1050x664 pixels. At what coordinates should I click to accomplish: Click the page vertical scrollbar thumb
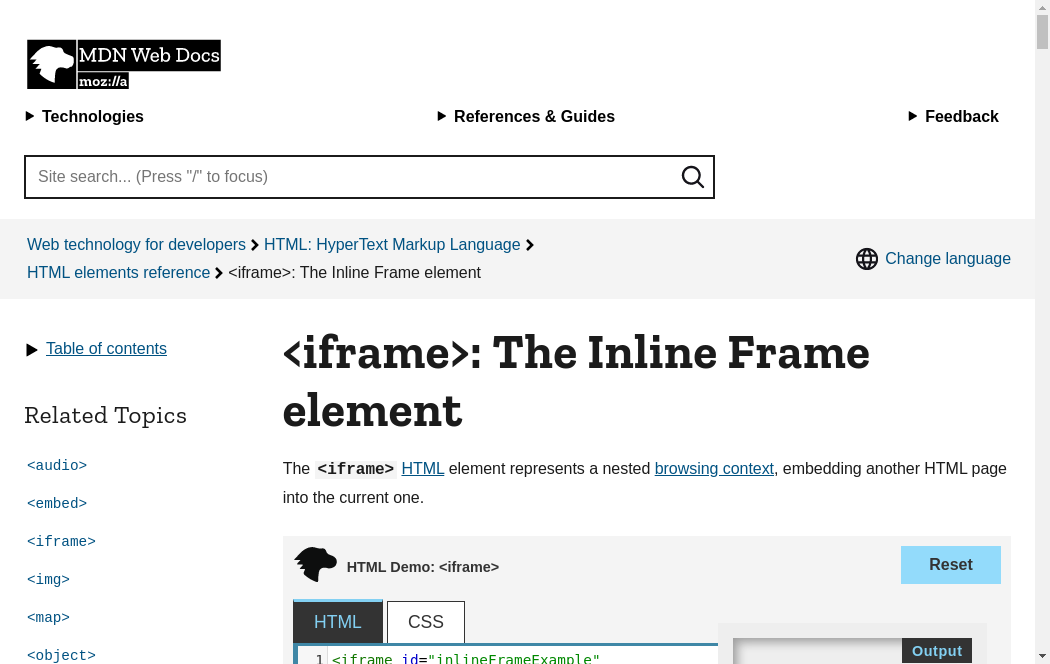tap(1041, 32)
